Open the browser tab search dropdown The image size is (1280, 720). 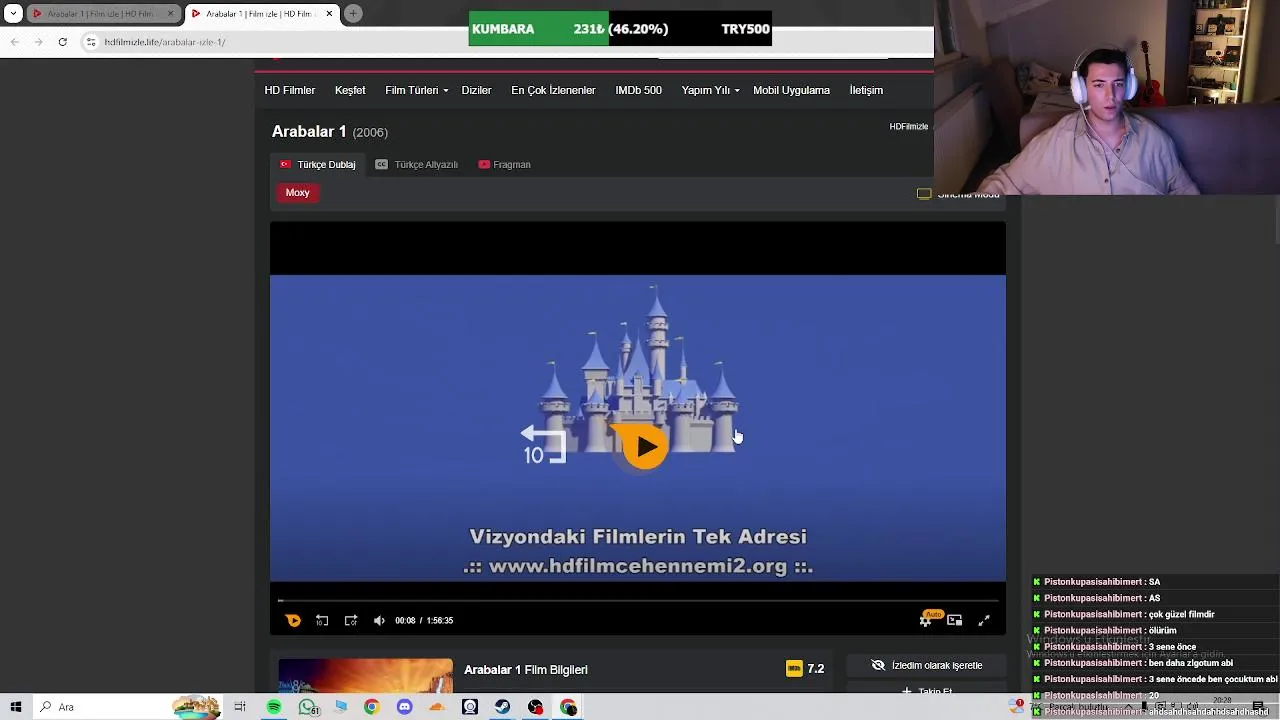tap(13, 14)
